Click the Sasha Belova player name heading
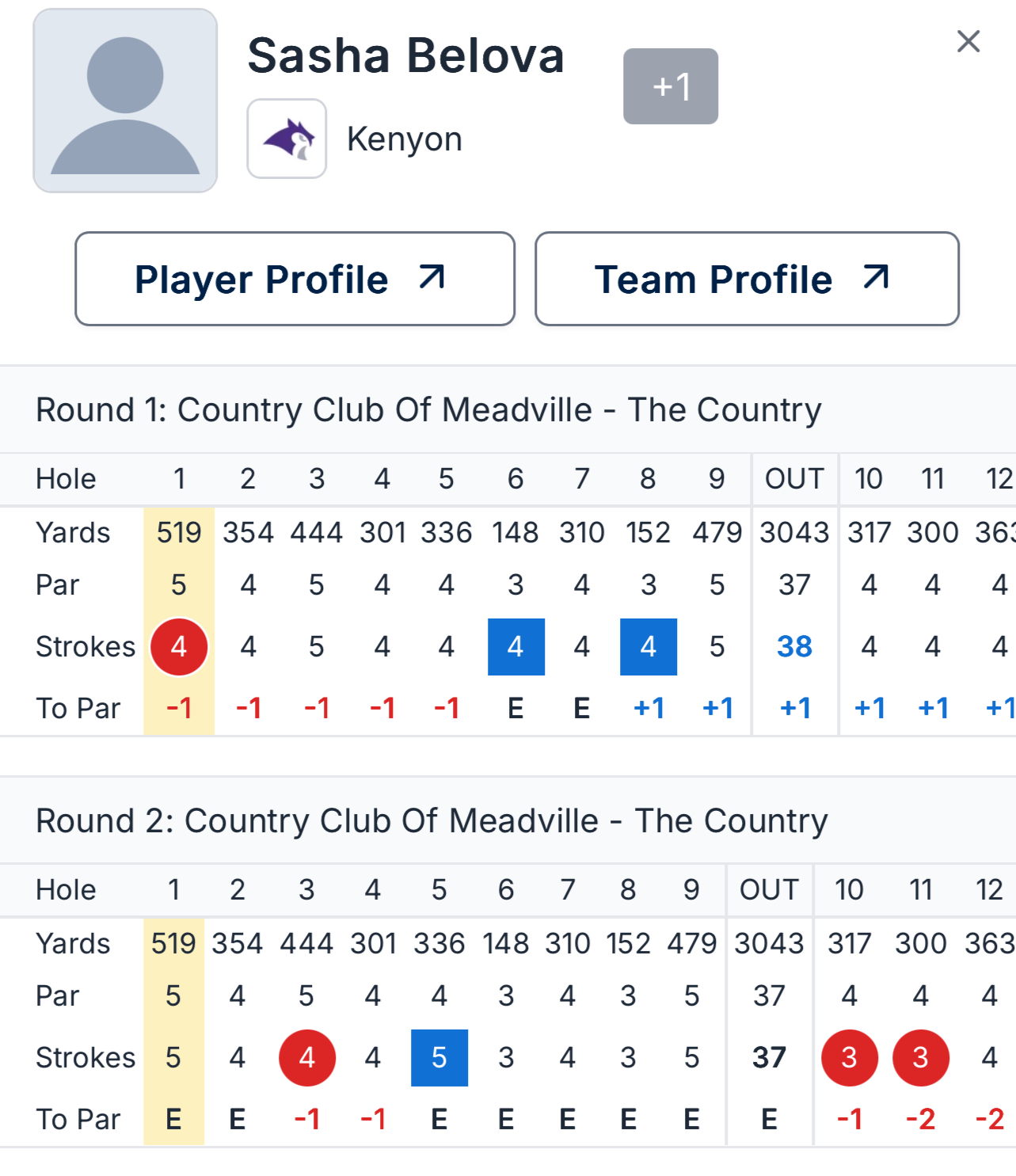This screenshot has height=1176, width=1016. 405,55
